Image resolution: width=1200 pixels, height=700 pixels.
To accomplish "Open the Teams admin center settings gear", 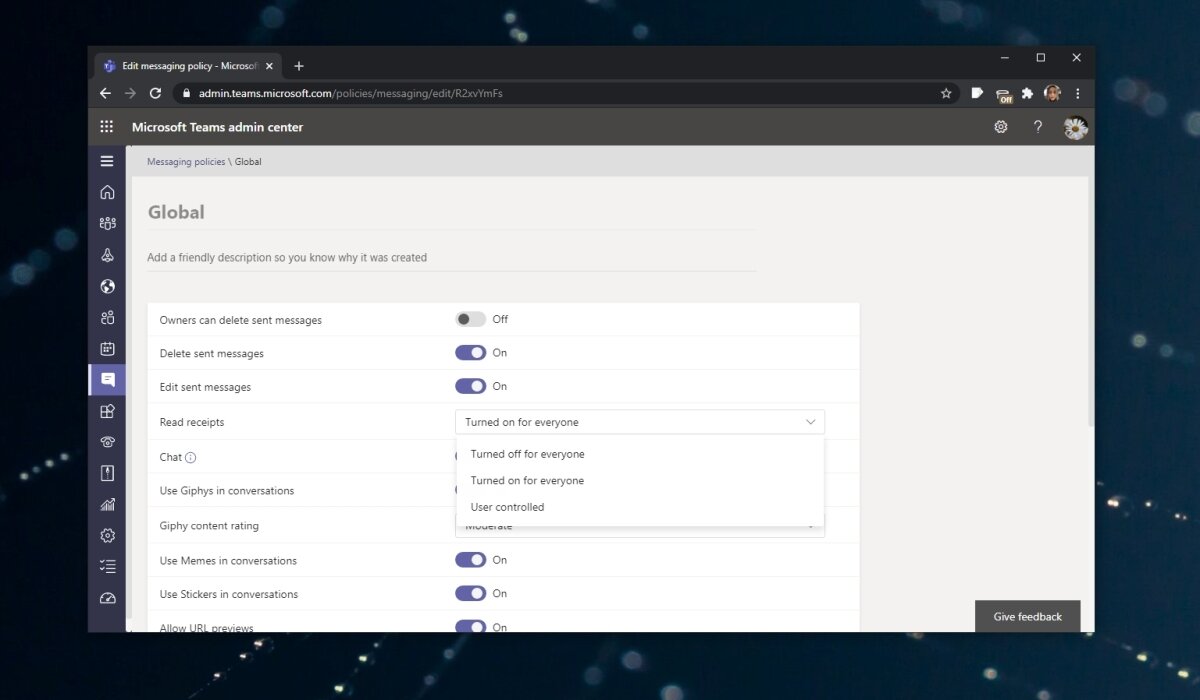I will [1000, 127].
